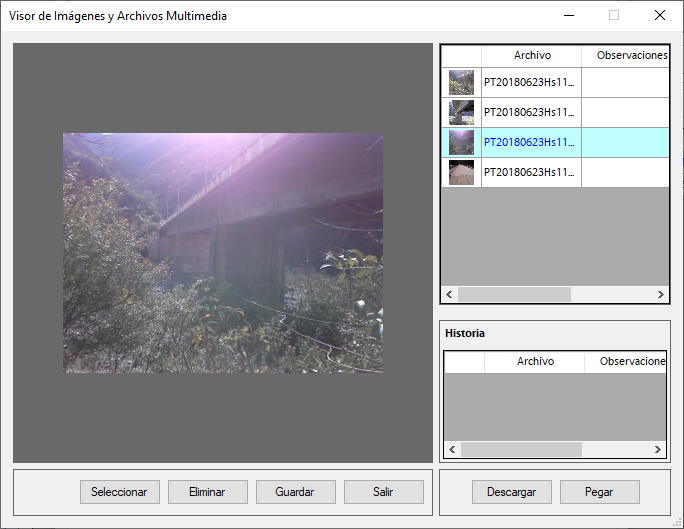Sort by Archivo column header in top list

pyautogui.click(x=531, y=56)
